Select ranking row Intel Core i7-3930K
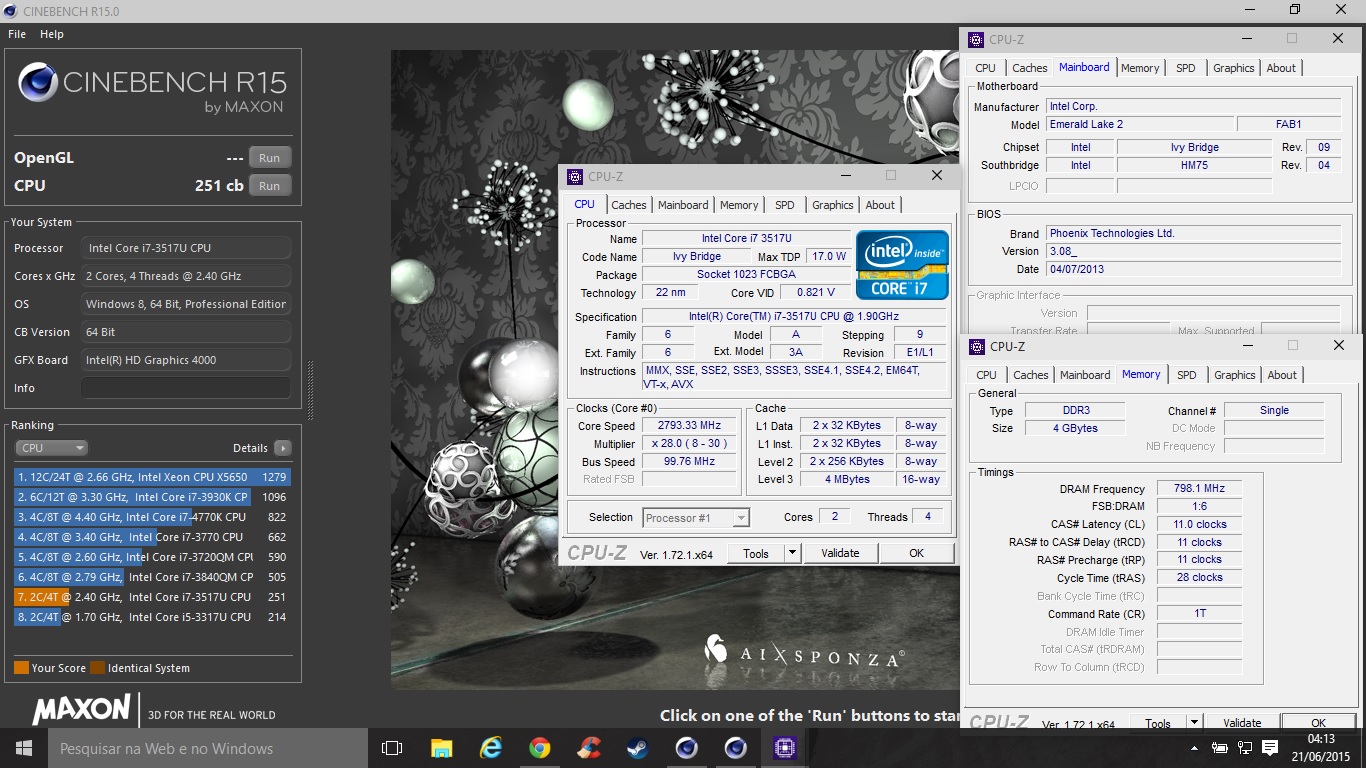The height and width of the screenshot is (768, 1366). tap(153, 497)
